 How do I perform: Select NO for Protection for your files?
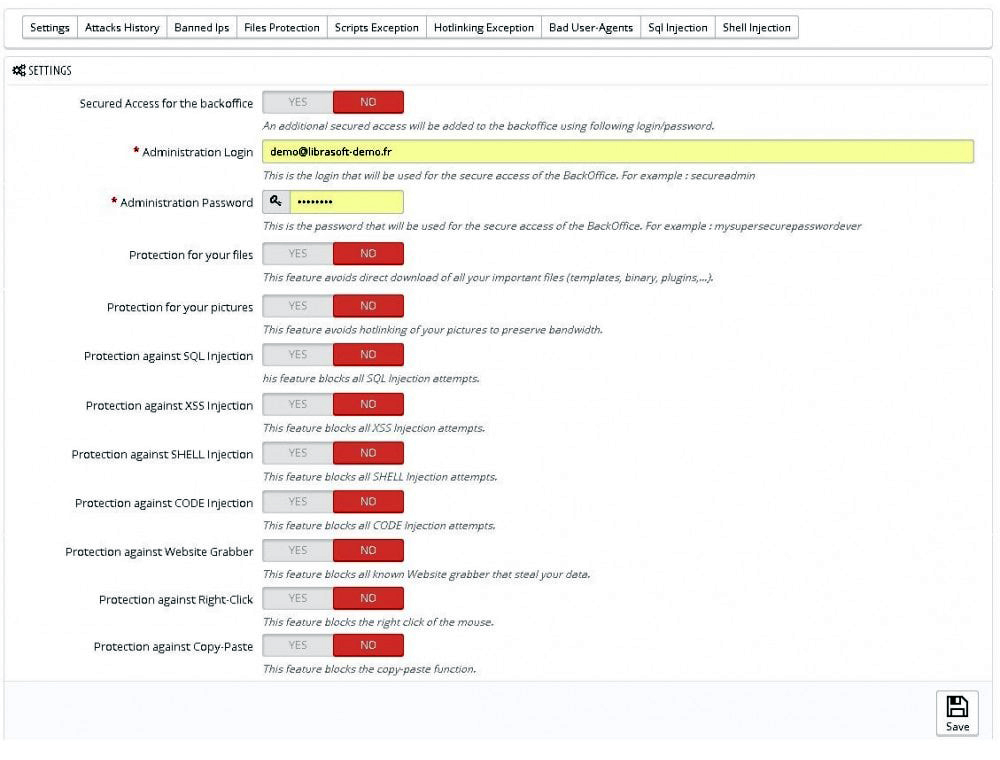[x=368, y=253]
